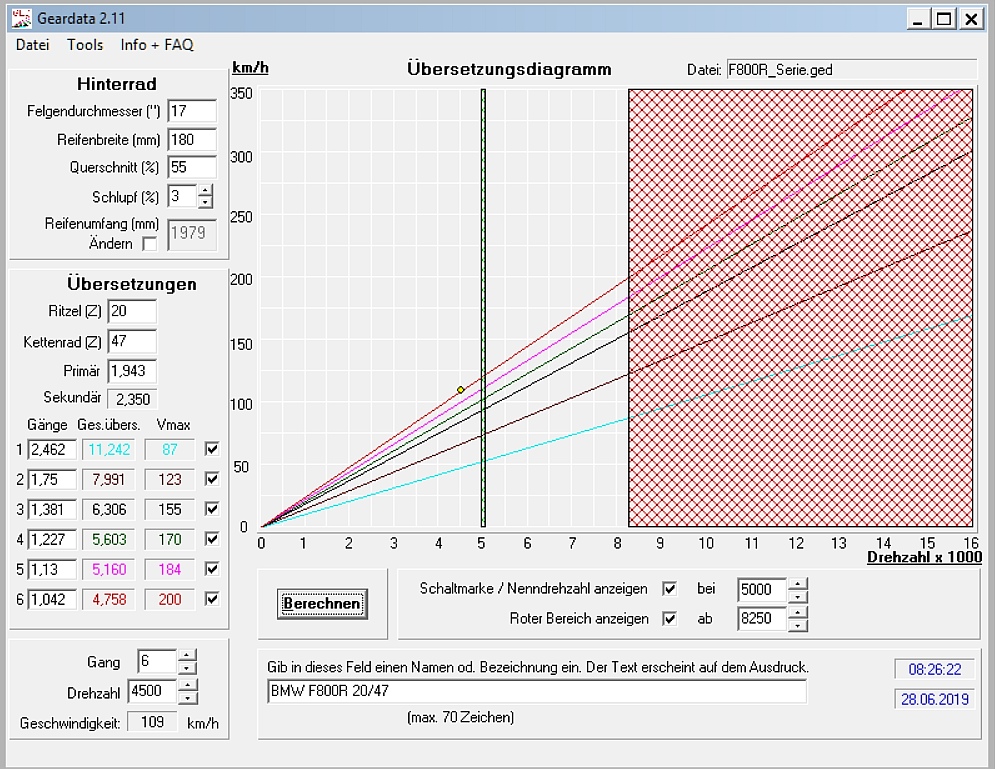Open the Tools menu
This screenshot has width=995, height=769.
pos(85,44)
